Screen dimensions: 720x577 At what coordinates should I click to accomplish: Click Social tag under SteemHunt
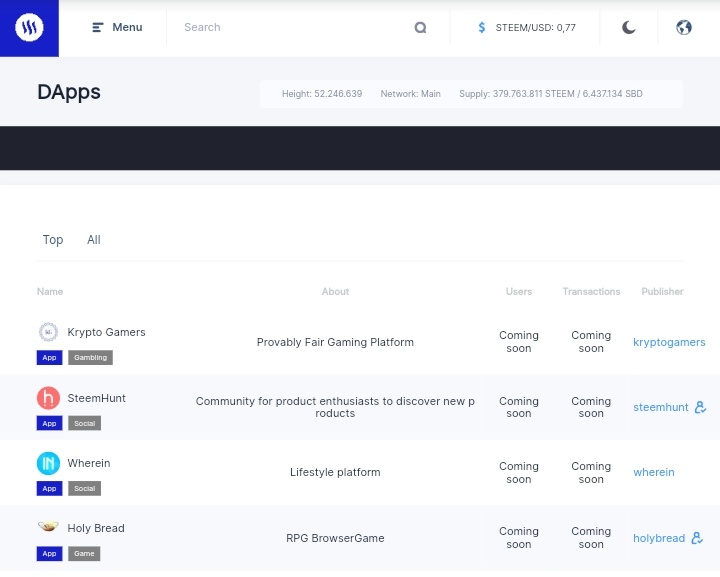pos(84,423)
